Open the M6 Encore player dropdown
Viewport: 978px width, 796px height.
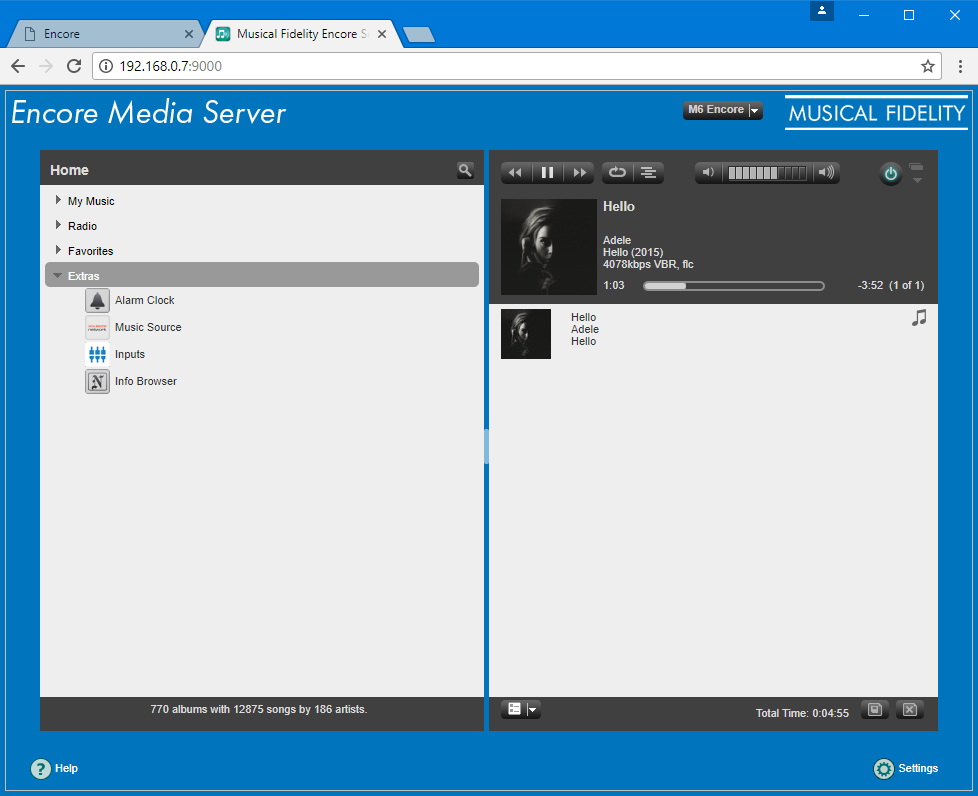click(x=723, y=110)
